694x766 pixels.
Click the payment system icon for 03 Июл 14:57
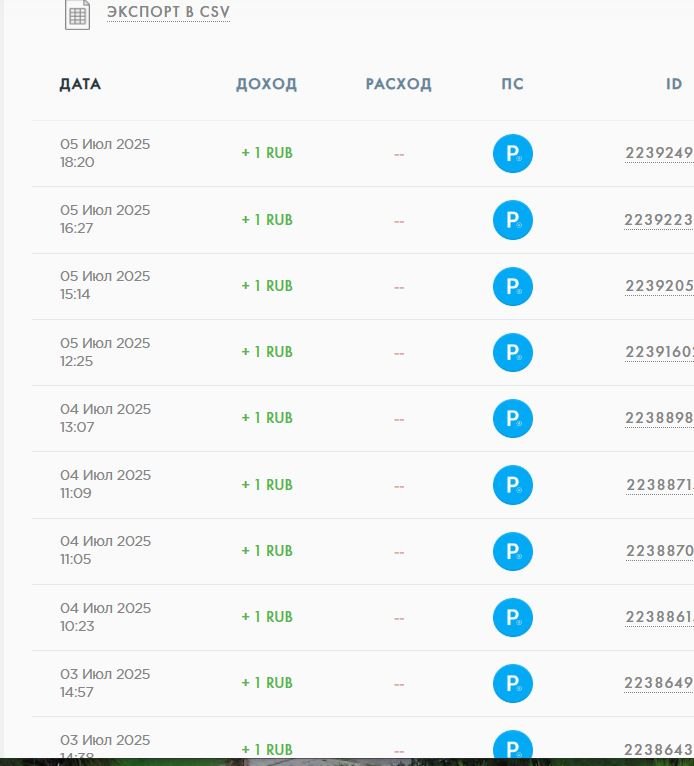point(513,683)
